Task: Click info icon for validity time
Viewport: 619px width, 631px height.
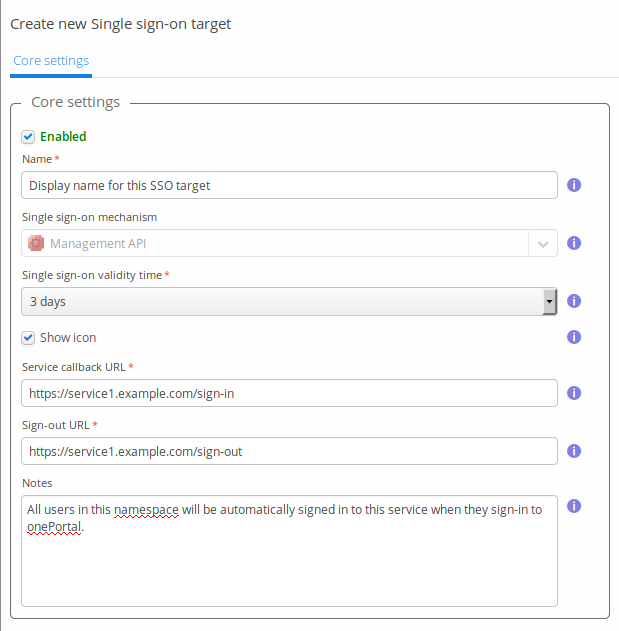Action: click(574, 301)
